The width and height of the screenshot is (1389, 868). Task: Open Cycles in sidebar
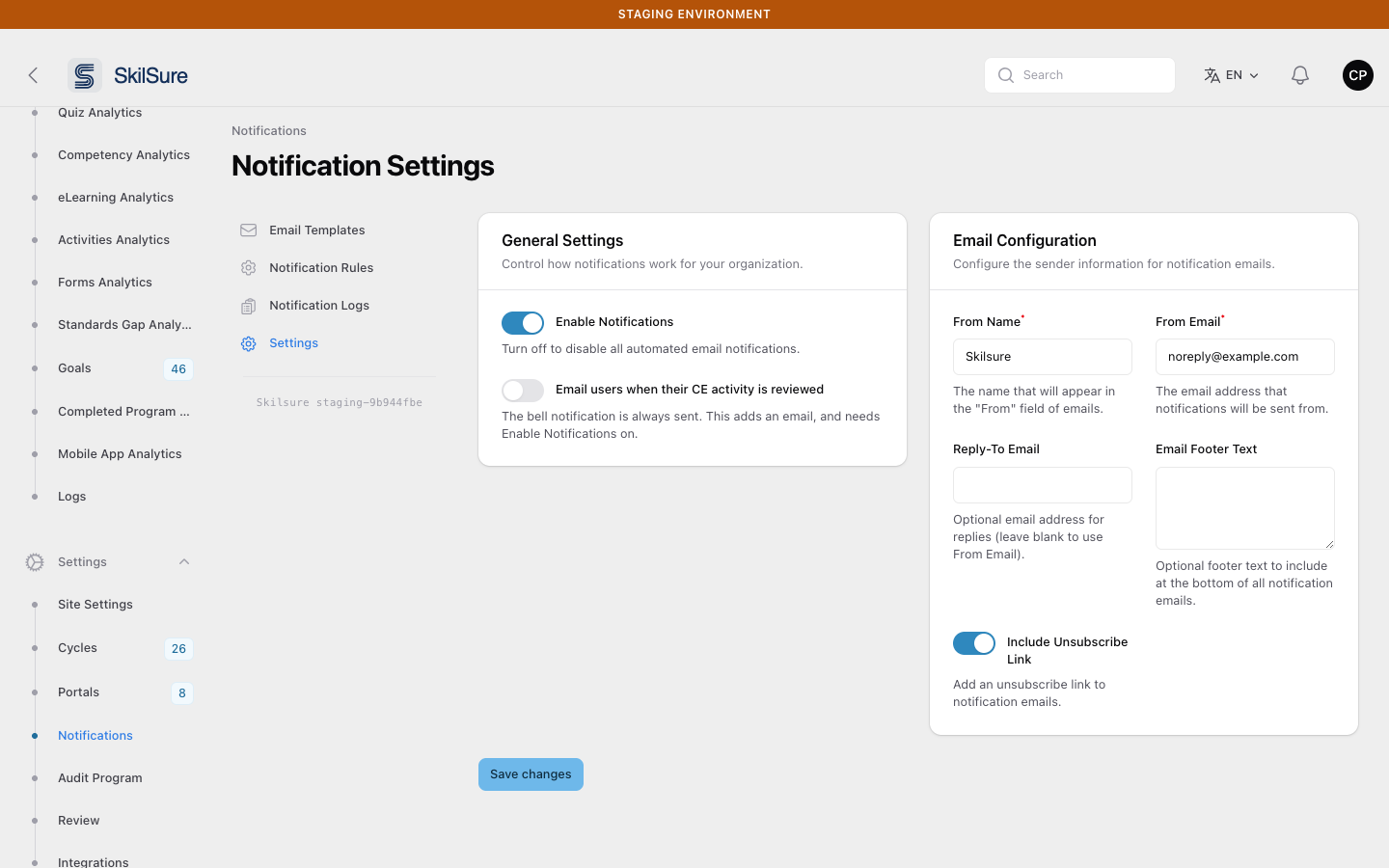point(77,648)
